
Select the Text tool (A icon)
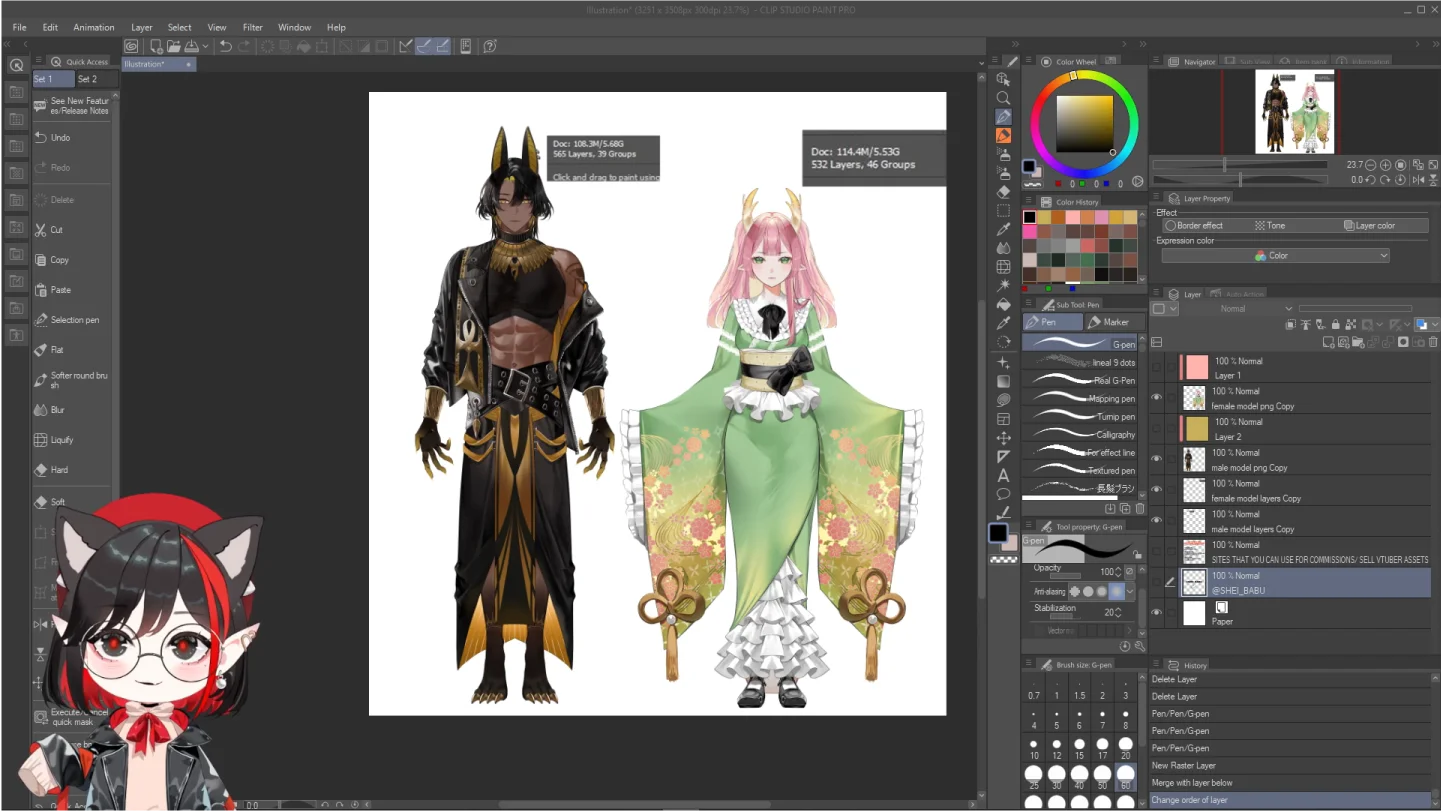click(1003, 475)
